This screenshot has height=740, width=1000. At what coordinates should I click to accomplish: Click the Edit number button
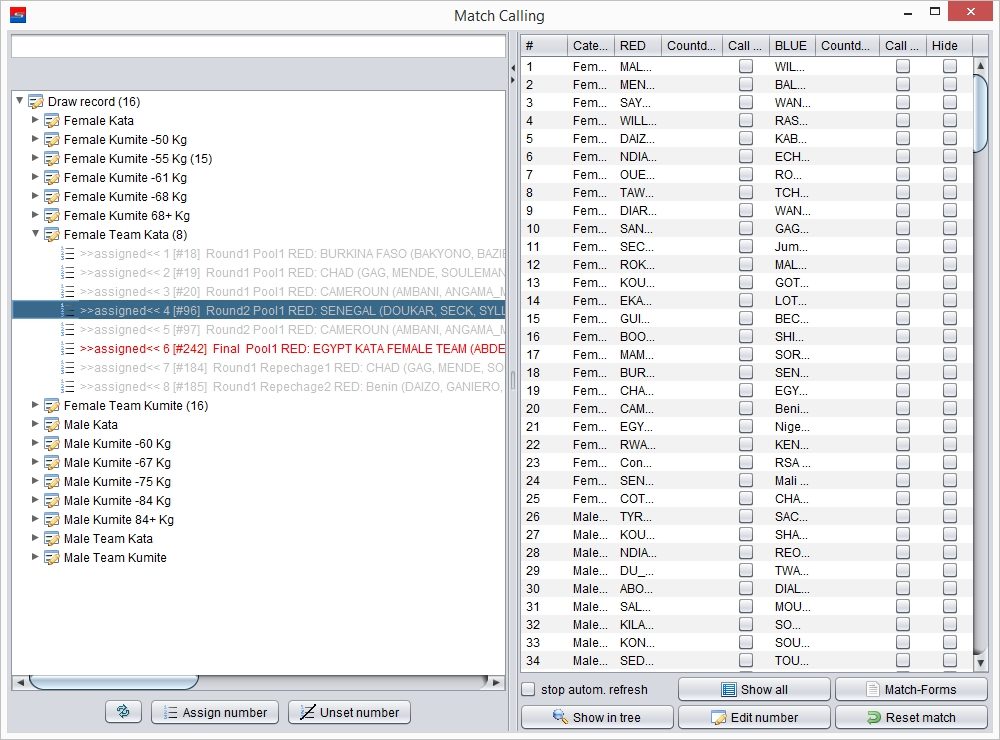point(754,717)
